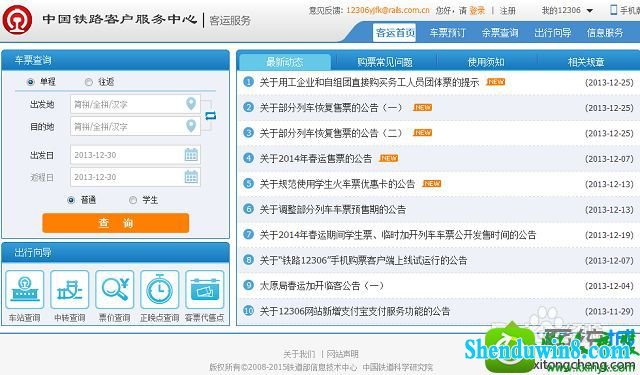Select the 学生 student ticket radio button
Image resolution: width=640 pixels, height=375 pixels.
pyautogui.click(x=133, y=200)
